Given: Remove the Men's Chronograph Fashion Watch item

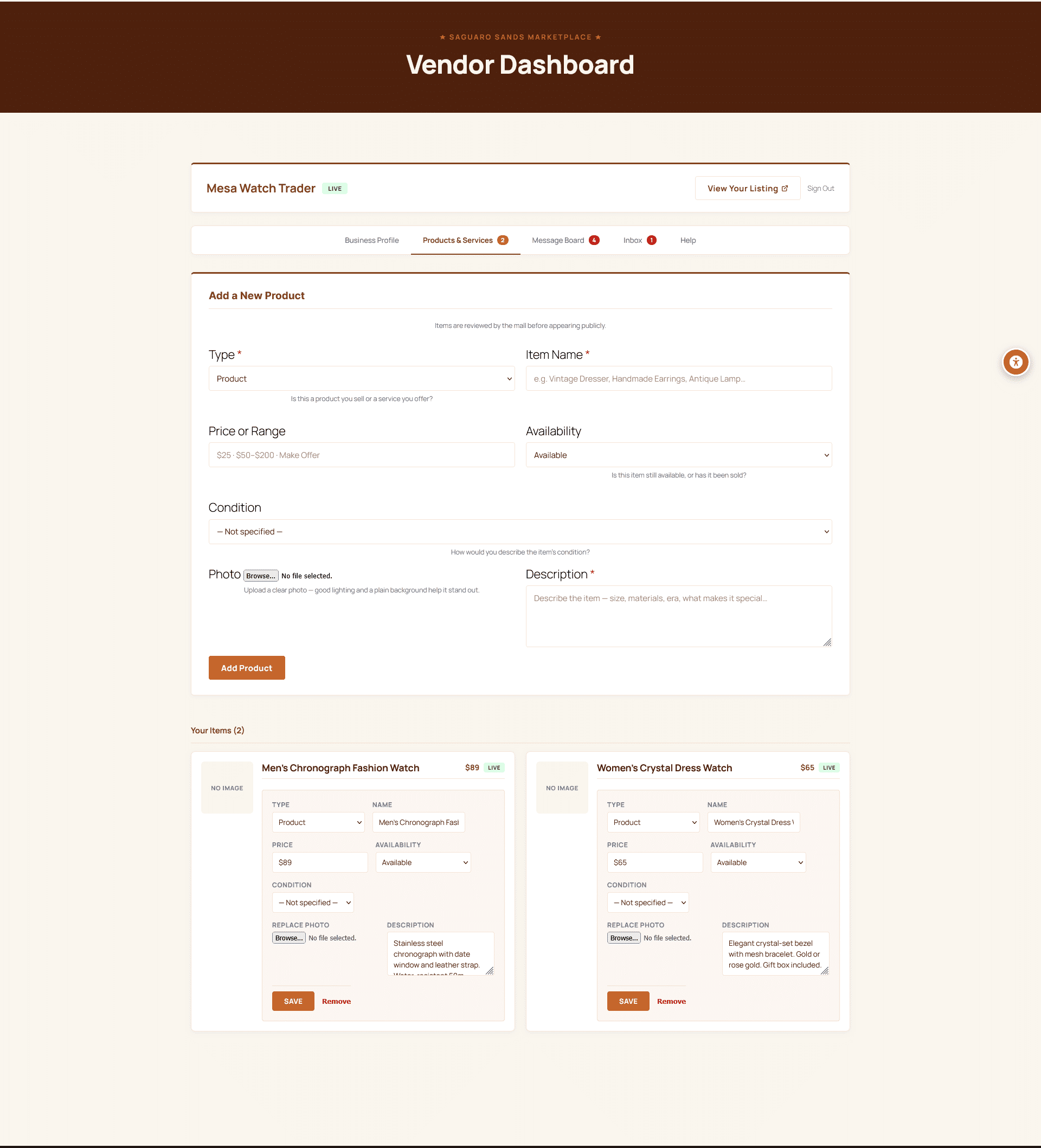Looking at the screenshot, I should point(336,1001).
